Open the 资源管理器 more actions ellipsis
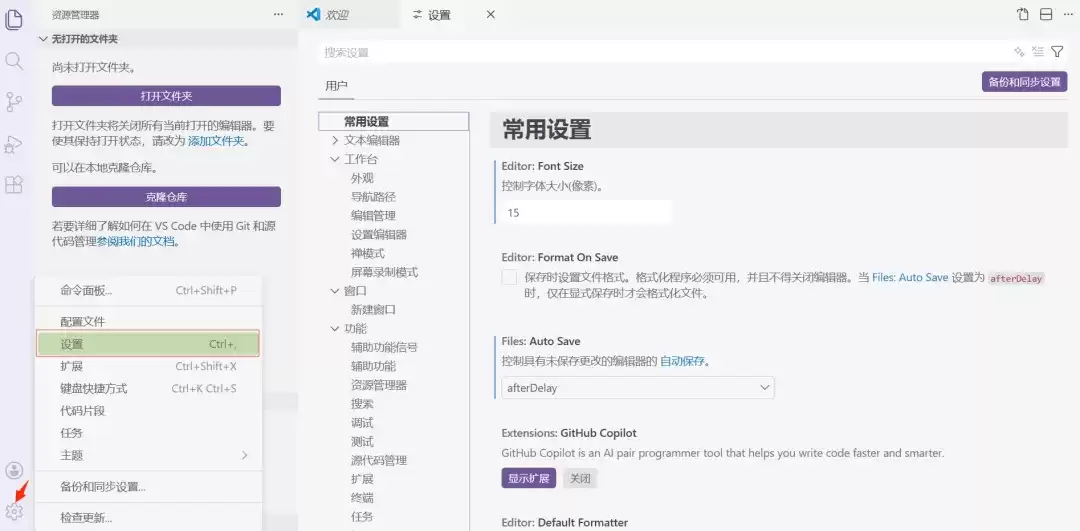1080x531 pixels. pyautogui.click(x=278, y=14)
